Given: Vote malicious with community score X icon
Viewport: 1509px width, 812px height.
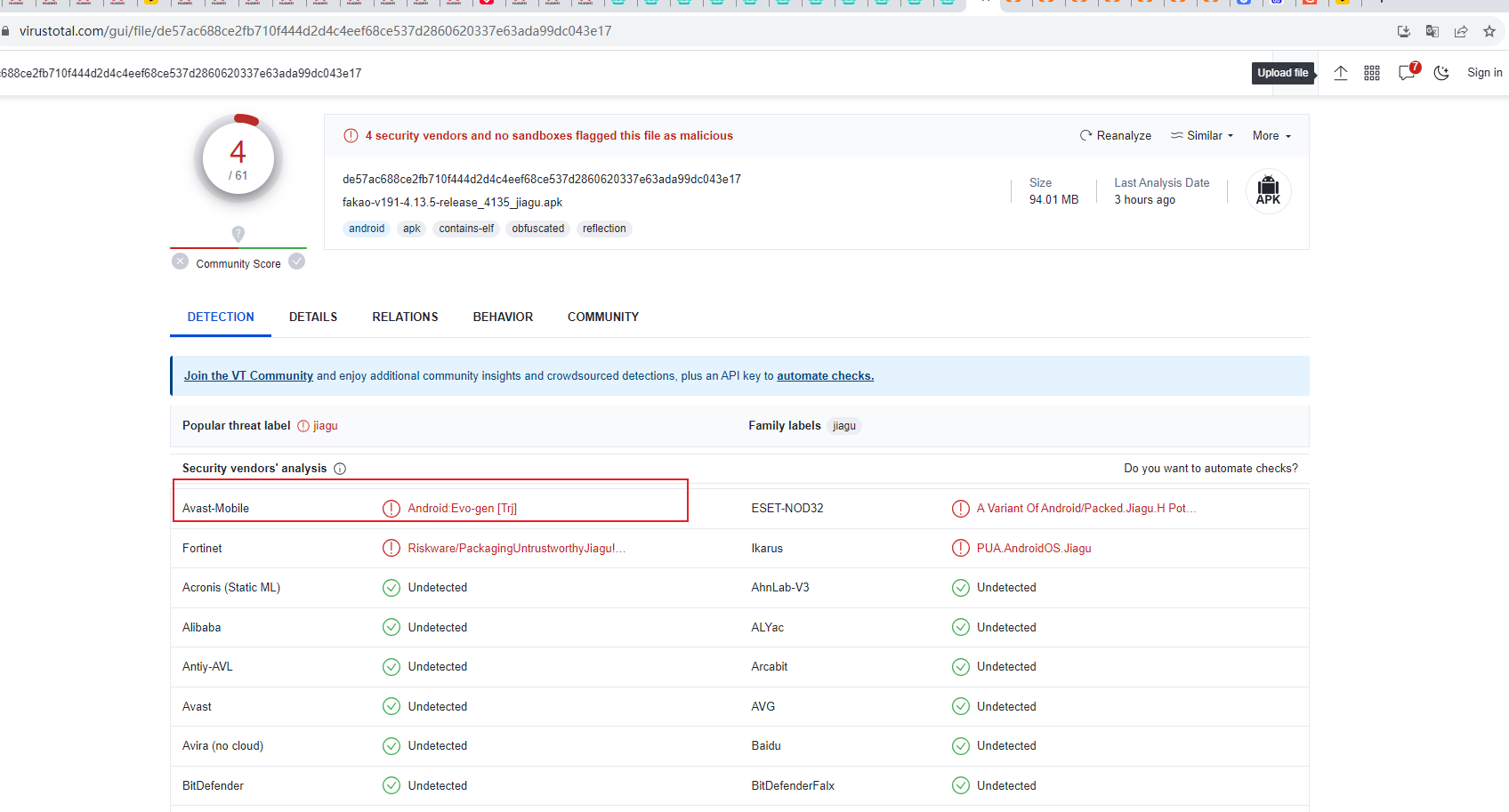Looking at the screenshot, I should pos(181,261).
